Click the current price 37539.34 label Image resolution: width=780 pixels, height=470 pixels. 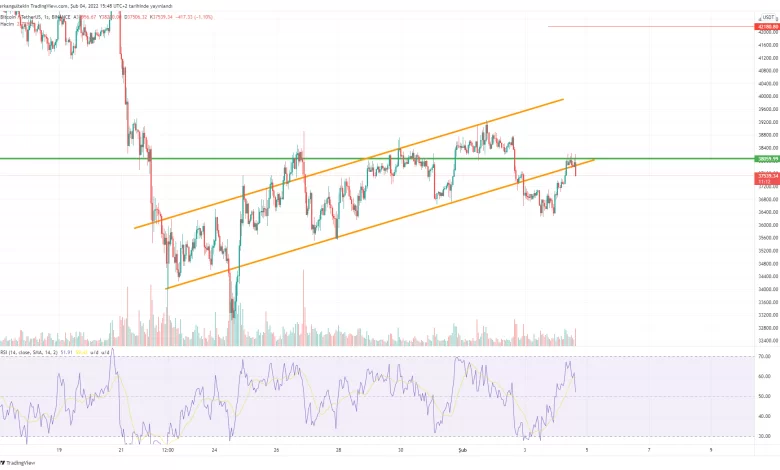767,176
